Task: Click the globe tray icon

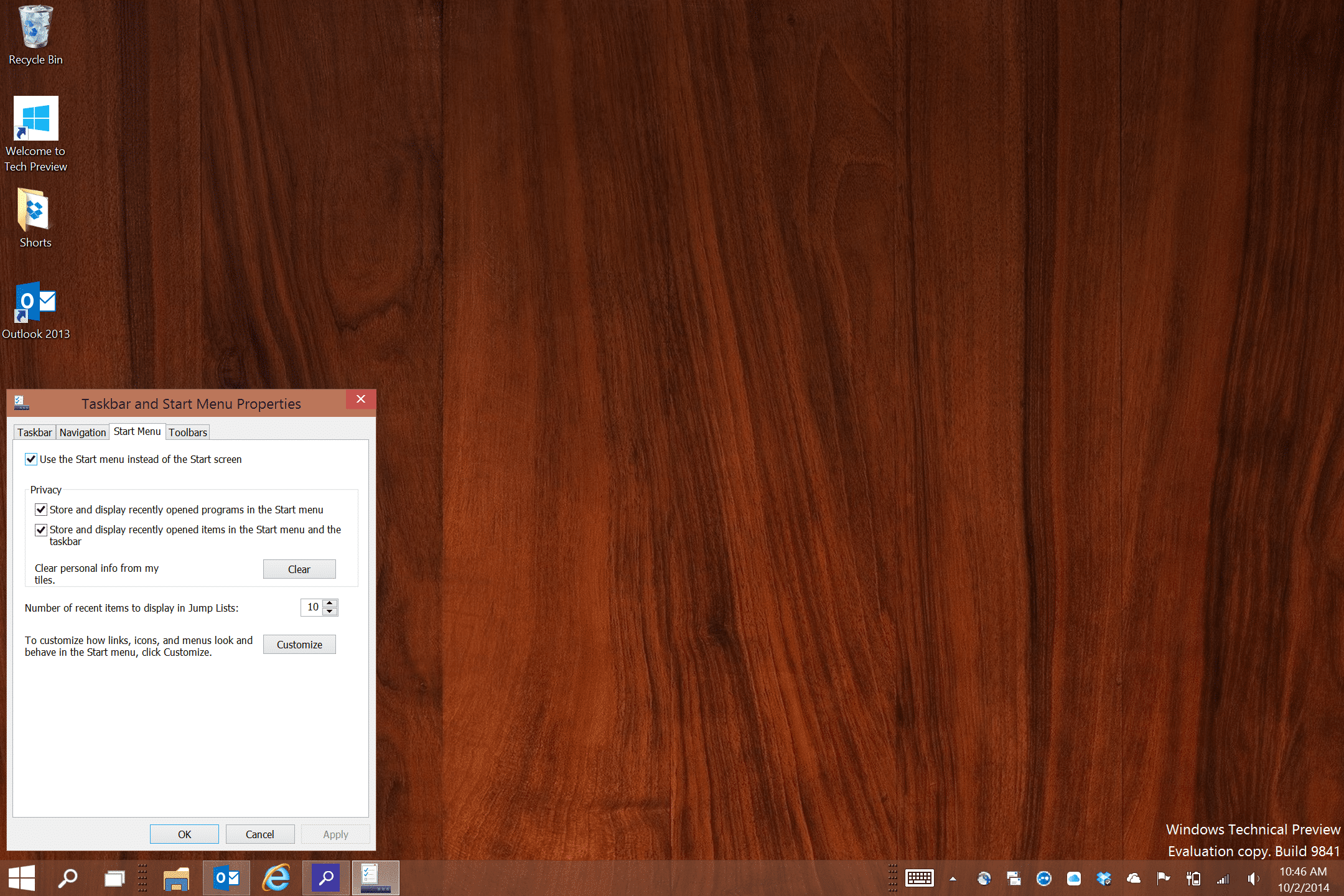Action: [x=984, y=878]
